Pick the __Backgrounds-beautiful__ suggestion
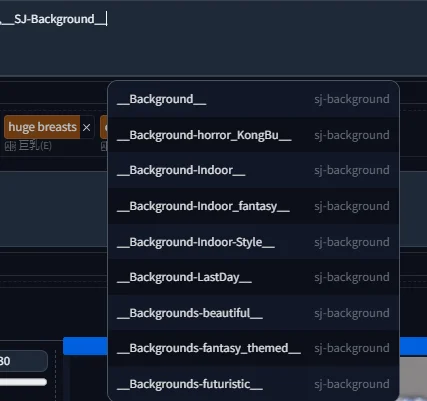 (x=253, y=313)
